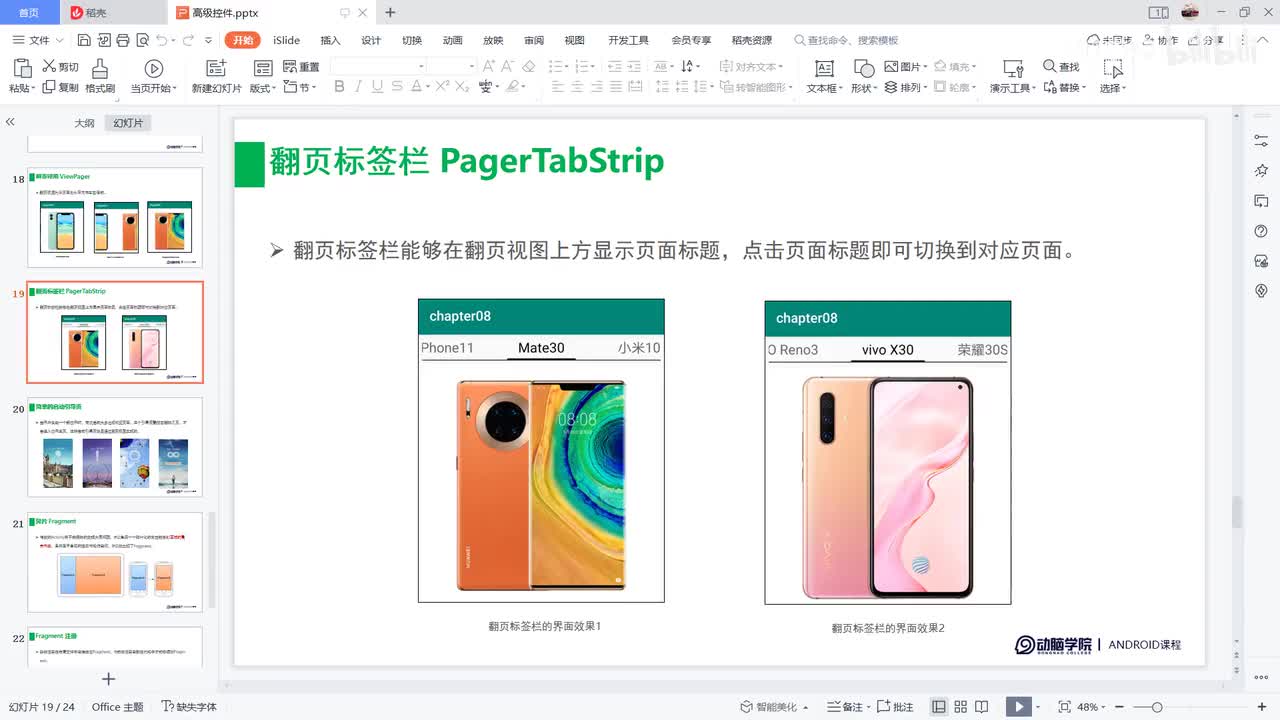Switch to Reading view book icon
The height and width of the screenshot is (720, 1280).
[x=982, y=707]
